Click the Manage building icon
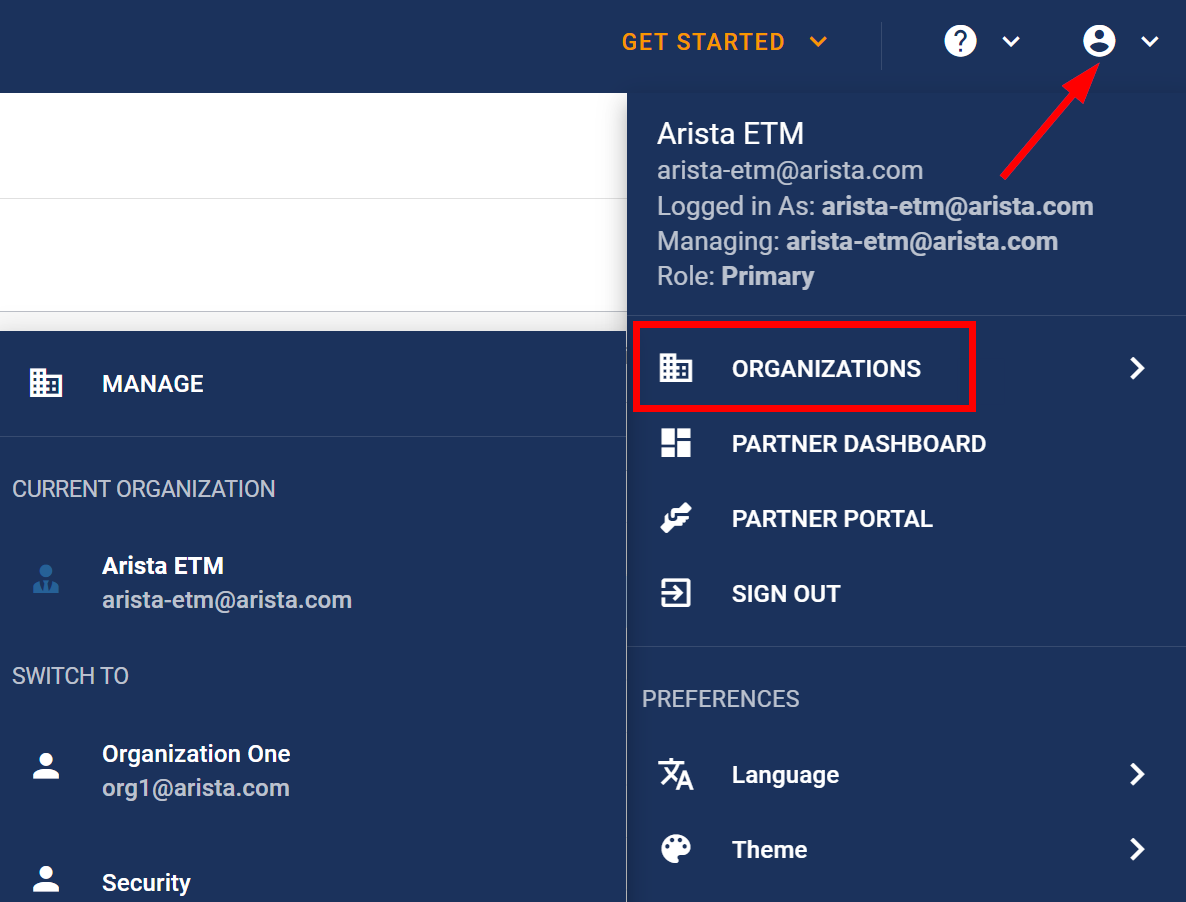This screenshot has width=1186, height=902. [45, 382]
